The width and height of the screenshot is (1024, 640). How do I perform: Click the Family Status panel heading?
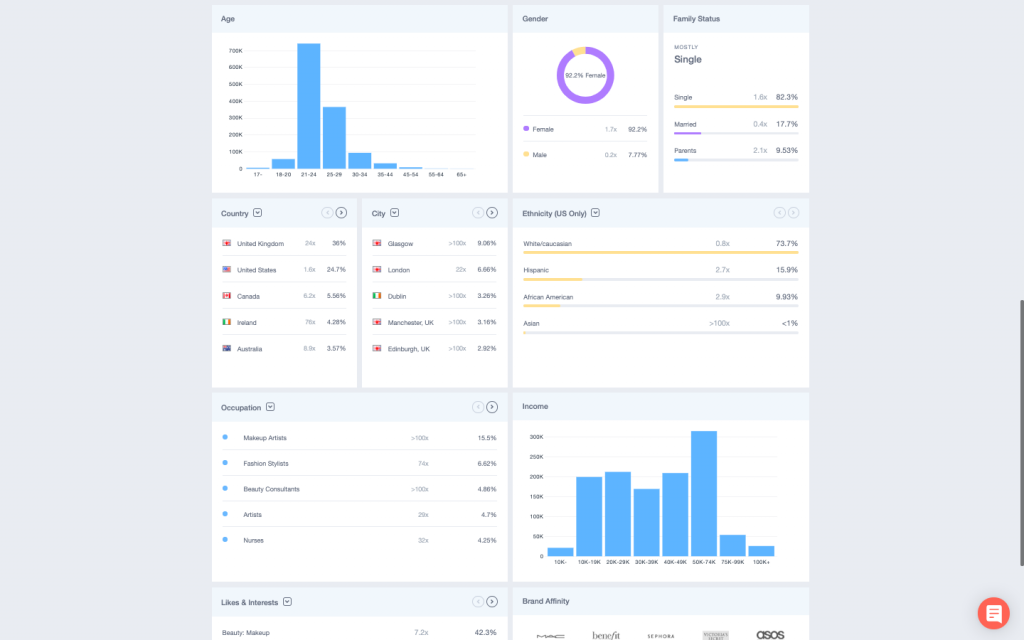coord(696,18)
